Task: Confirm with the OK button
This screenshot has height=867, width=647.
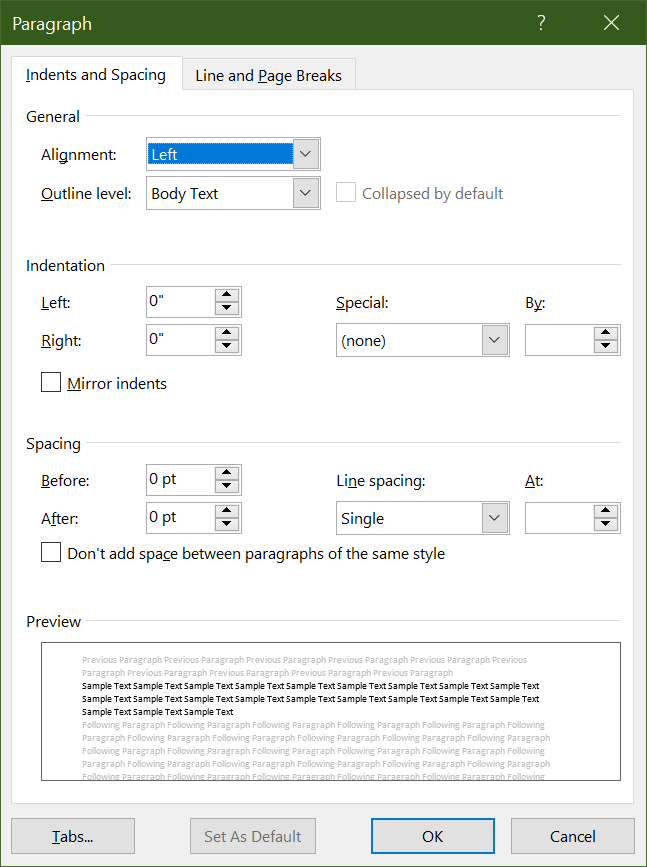Action: [x=432, y=836]
